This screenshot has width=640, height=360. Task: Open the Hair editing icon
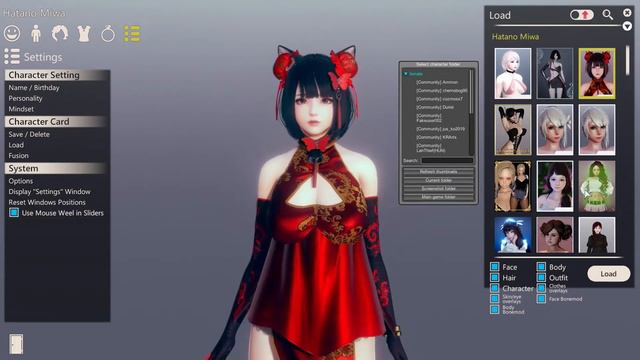pyautogui.click(x=60, y=33)
